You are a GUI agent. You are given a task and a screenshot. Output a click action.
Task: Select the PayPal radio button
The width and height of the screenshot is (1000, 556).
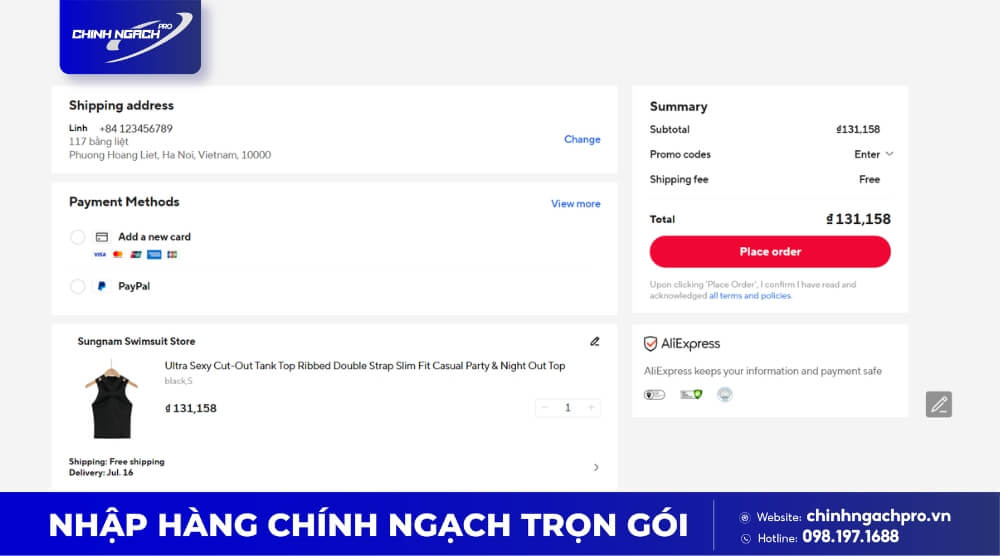[x=78, y=286]
